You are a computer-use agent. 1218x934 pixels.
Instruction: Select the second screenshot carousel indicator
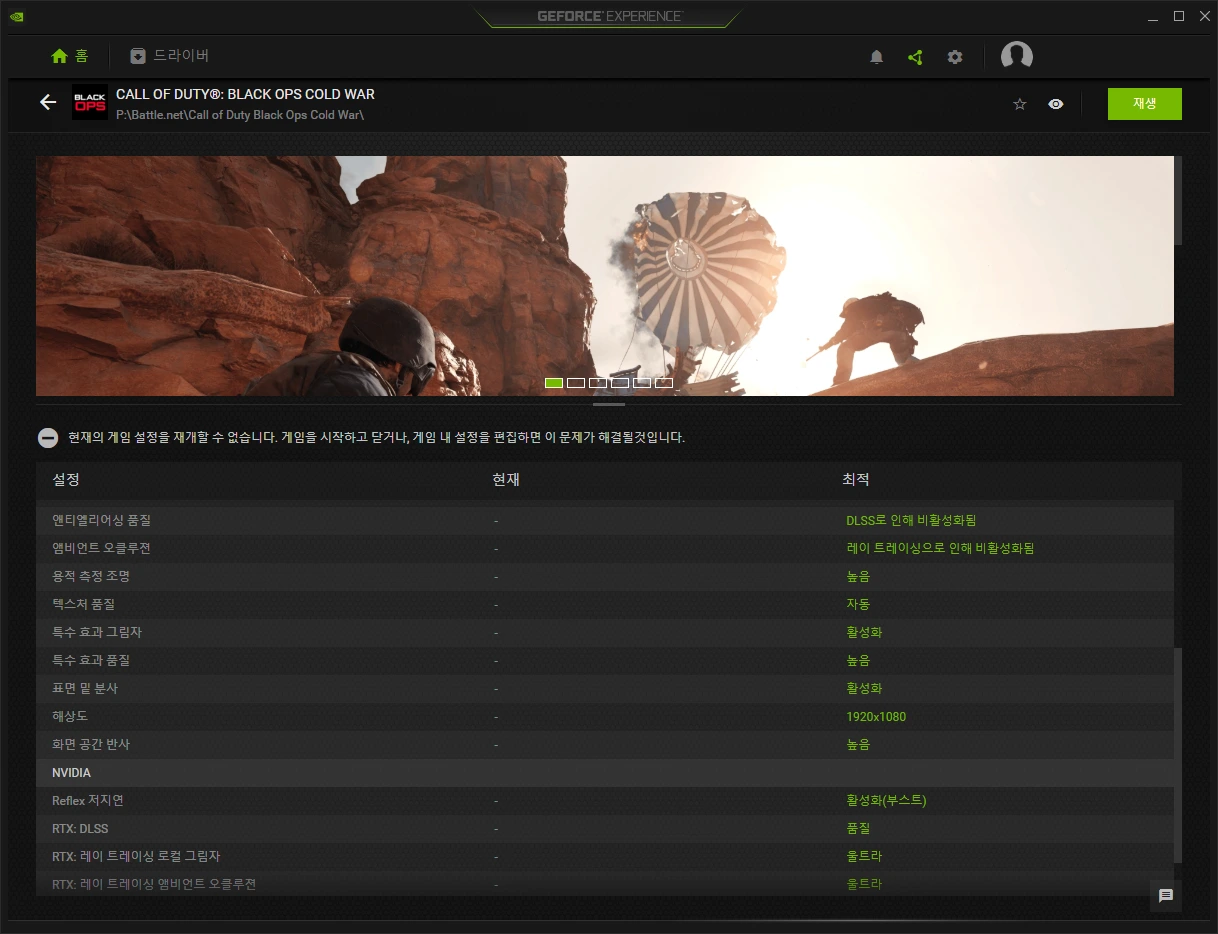[x=576, y=383]
